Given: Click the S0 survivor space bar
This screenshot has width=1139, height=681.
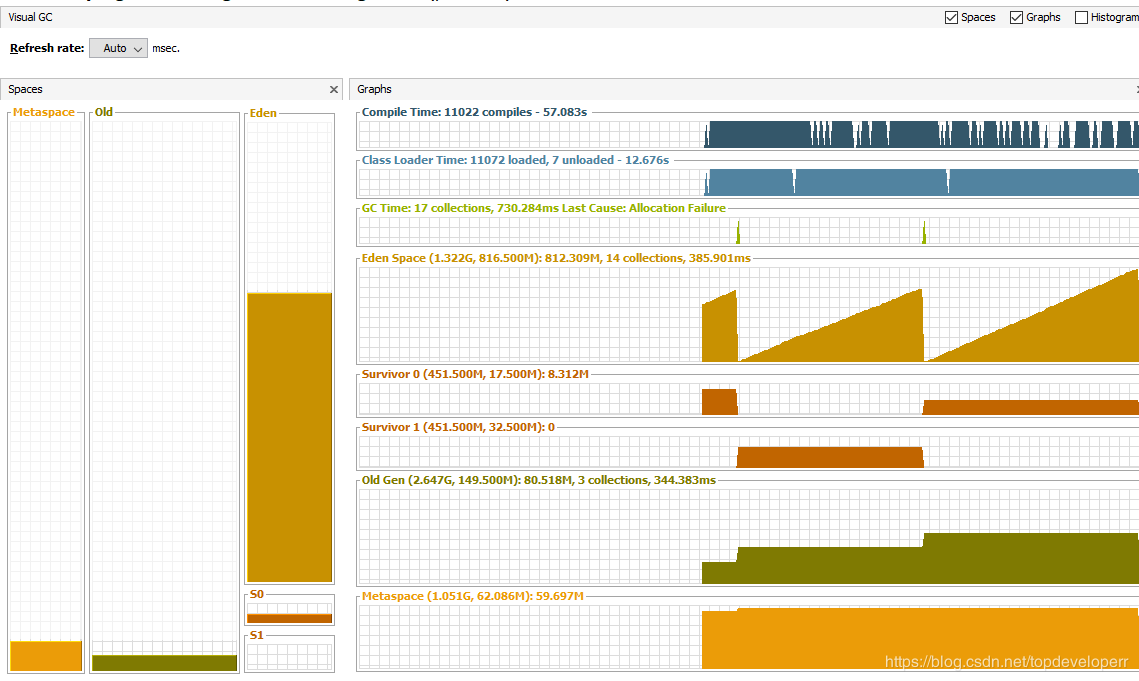Looking at the screenshot, I should [289, 617].
